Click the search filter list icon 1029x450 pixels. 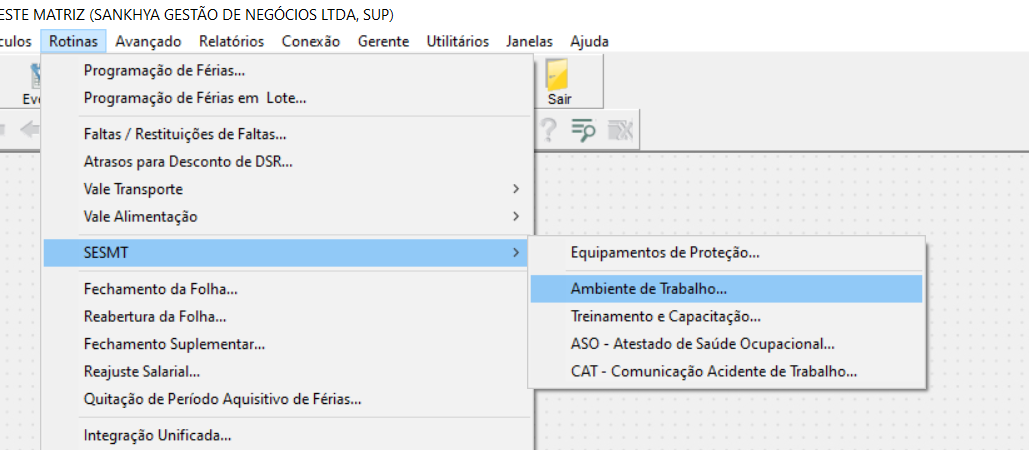coord(583,130)
